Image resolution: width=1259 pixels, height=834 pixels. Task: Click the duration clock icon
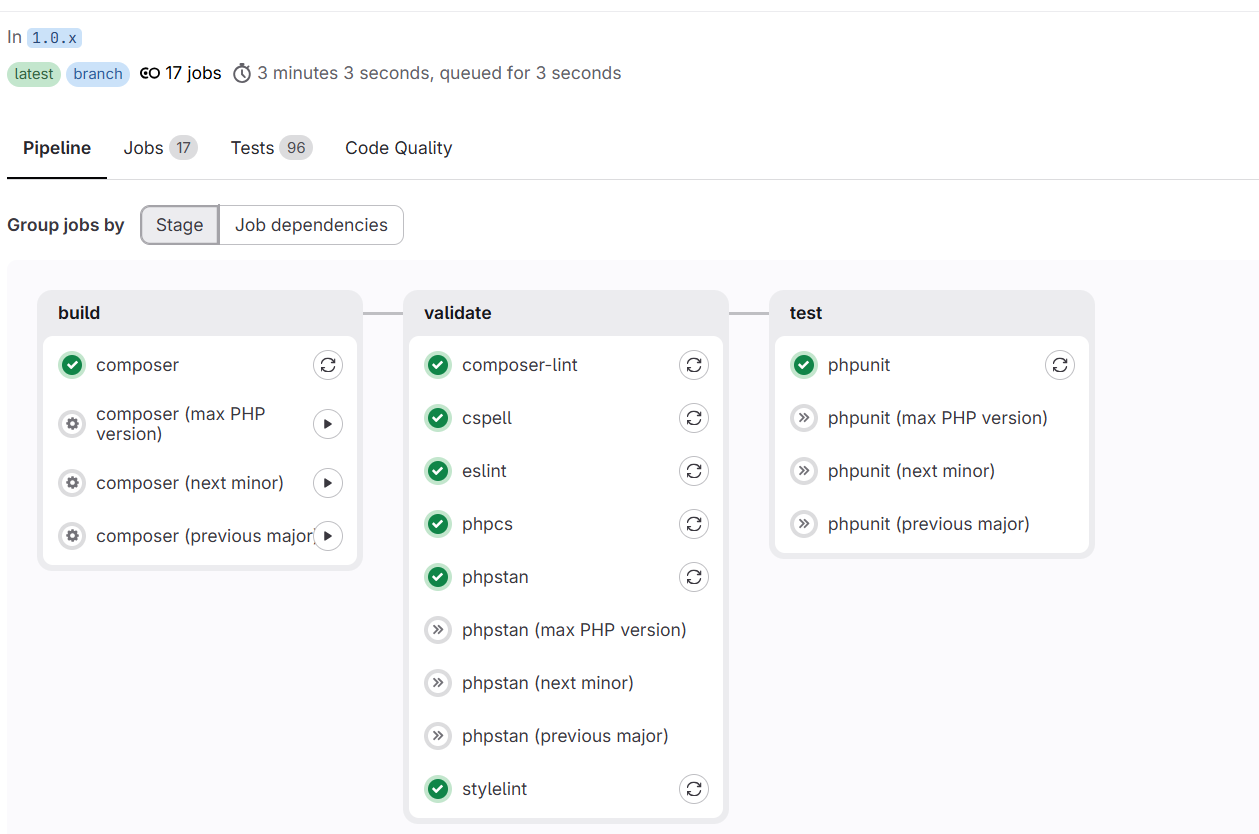242,73
